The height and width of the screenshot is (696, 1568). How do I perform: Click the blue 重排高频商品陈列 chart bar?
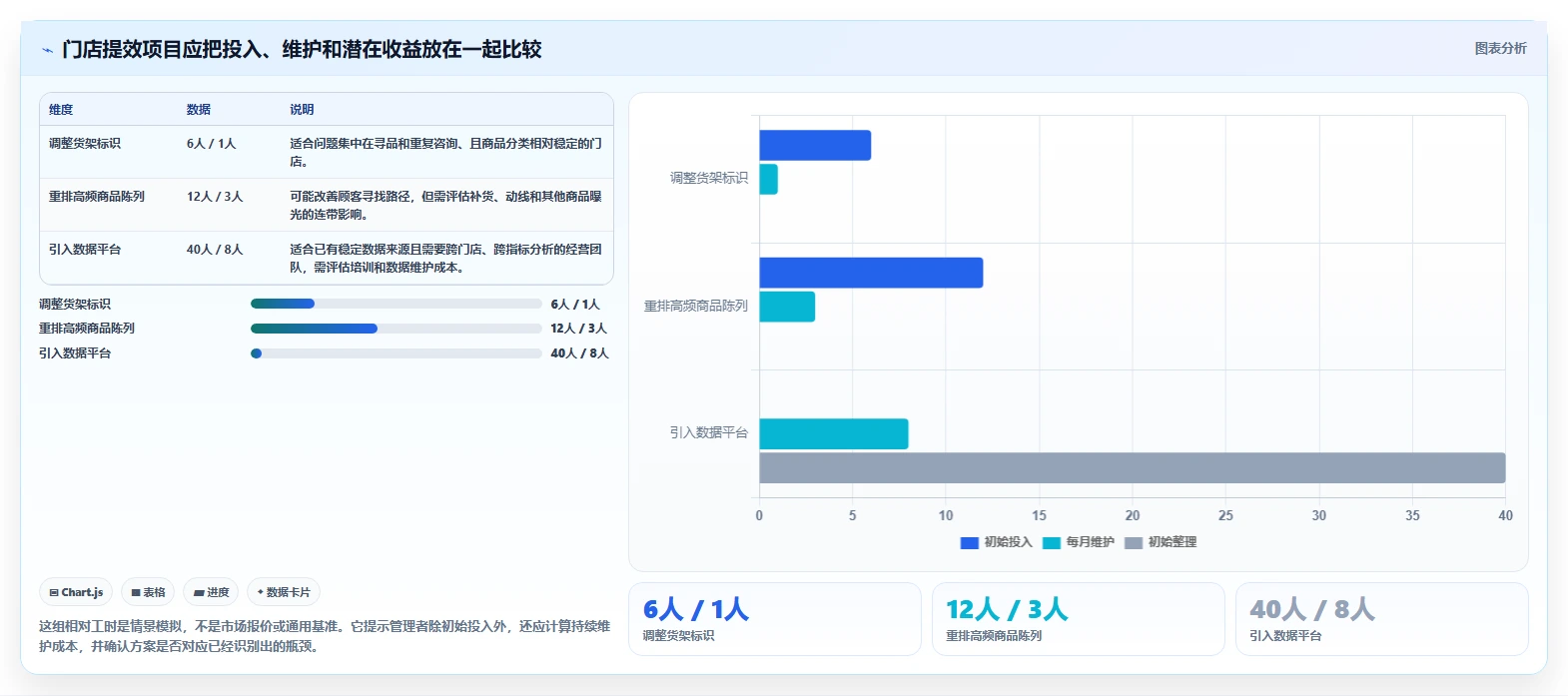click(x=871, y=273)
